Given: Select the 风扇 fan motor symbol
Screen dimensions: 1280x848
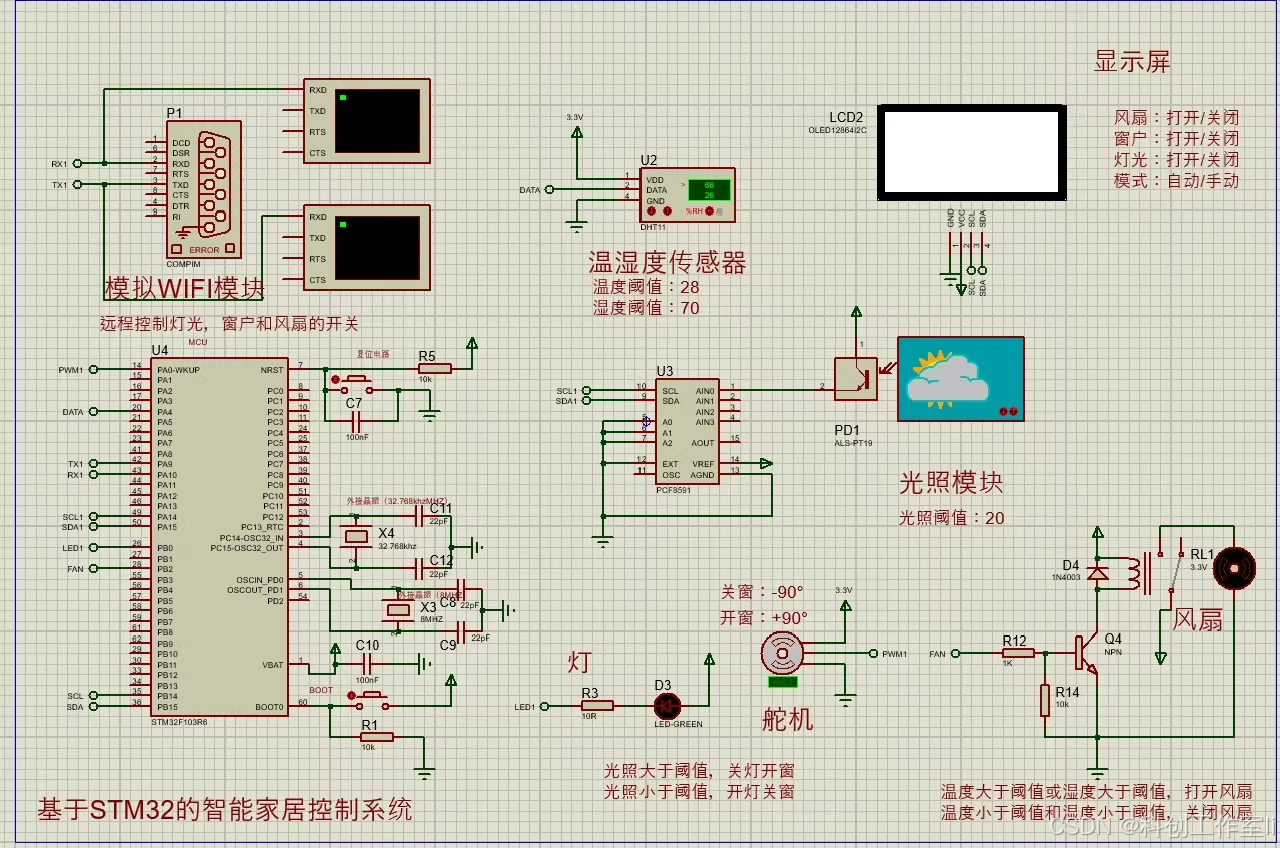Looking at the screenshot, I should pyautogui.click(x=1235, y=568).
